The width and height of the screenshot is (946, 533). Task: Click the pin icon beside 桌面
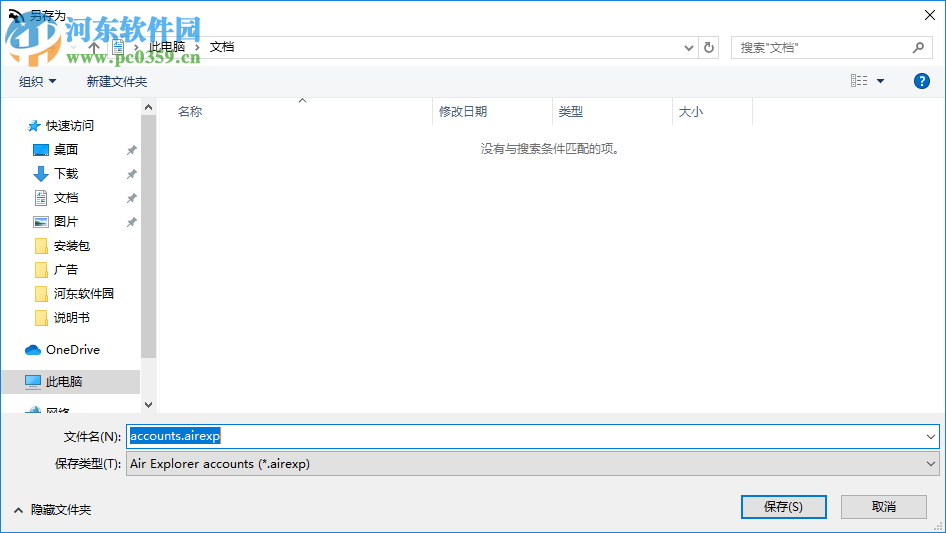pos(131,150)
